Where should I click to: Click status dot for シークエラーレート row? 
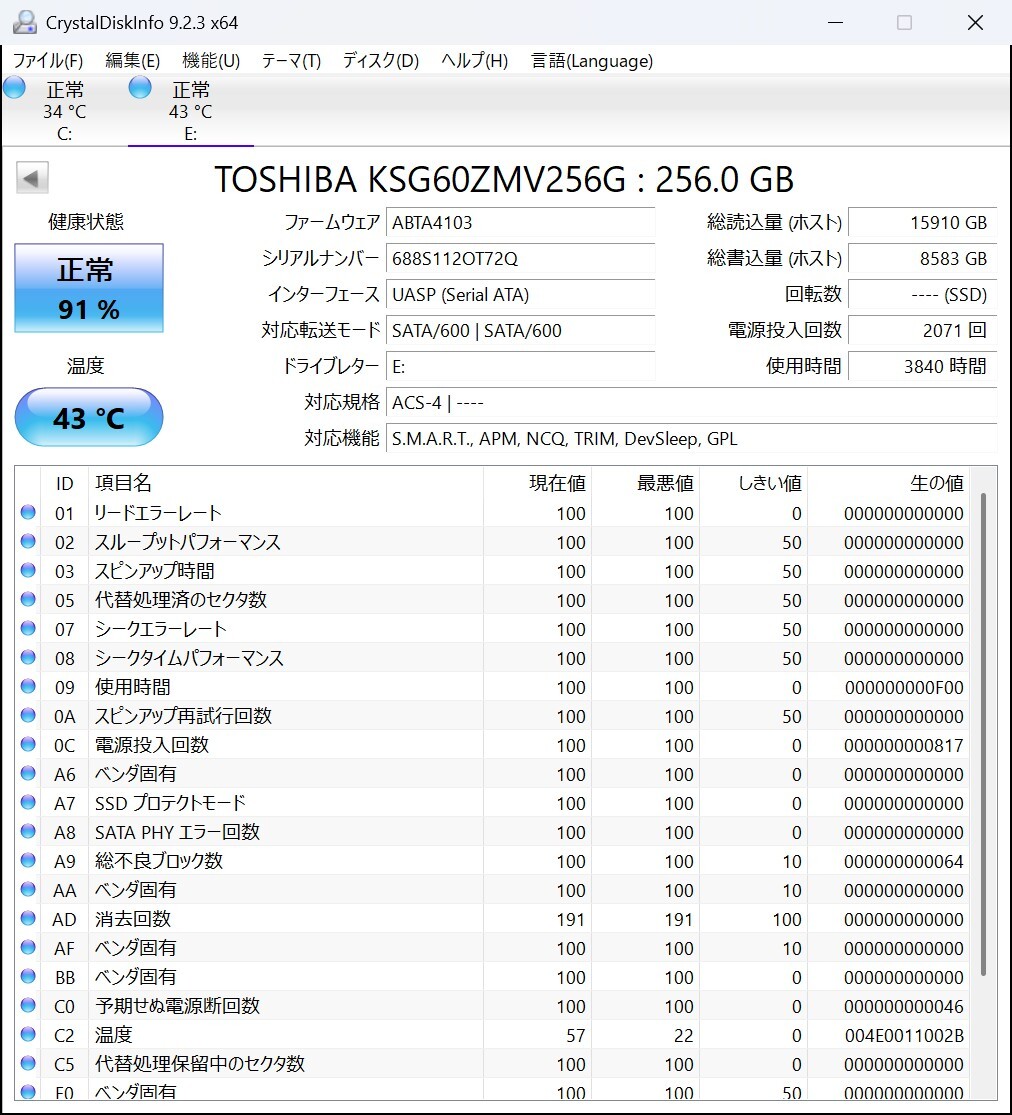pyautogui.click(x=28, y=628)
